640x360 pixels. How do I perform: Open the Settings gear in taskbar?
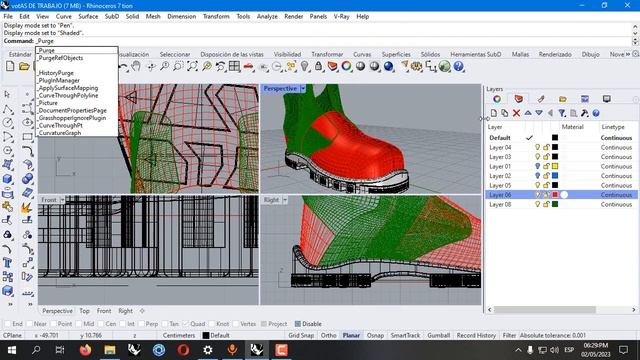click(208, 350)
